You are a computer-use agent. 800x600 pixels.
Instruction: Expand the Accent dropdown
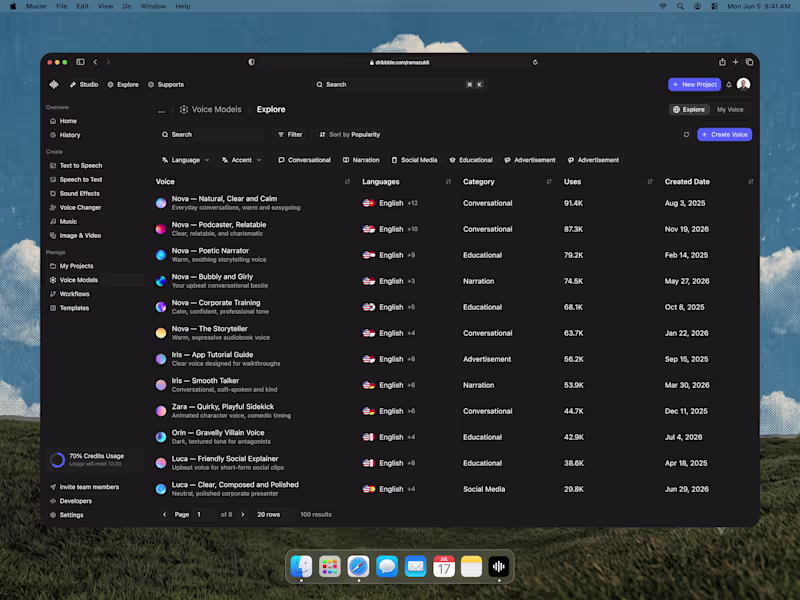click(x=242, y=160)
